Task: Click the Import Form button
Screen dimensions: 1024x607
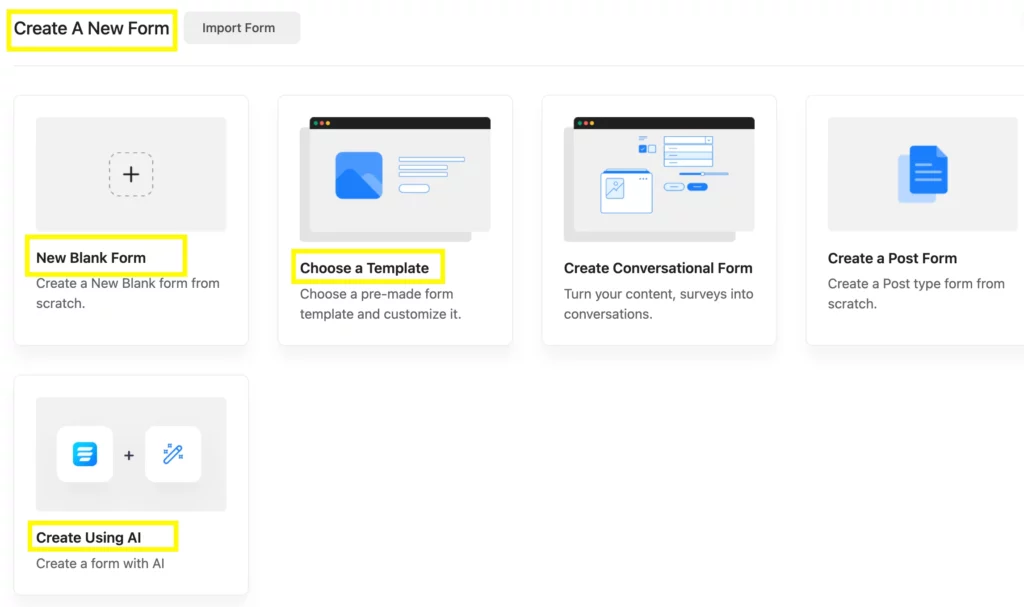Action: 239,28
